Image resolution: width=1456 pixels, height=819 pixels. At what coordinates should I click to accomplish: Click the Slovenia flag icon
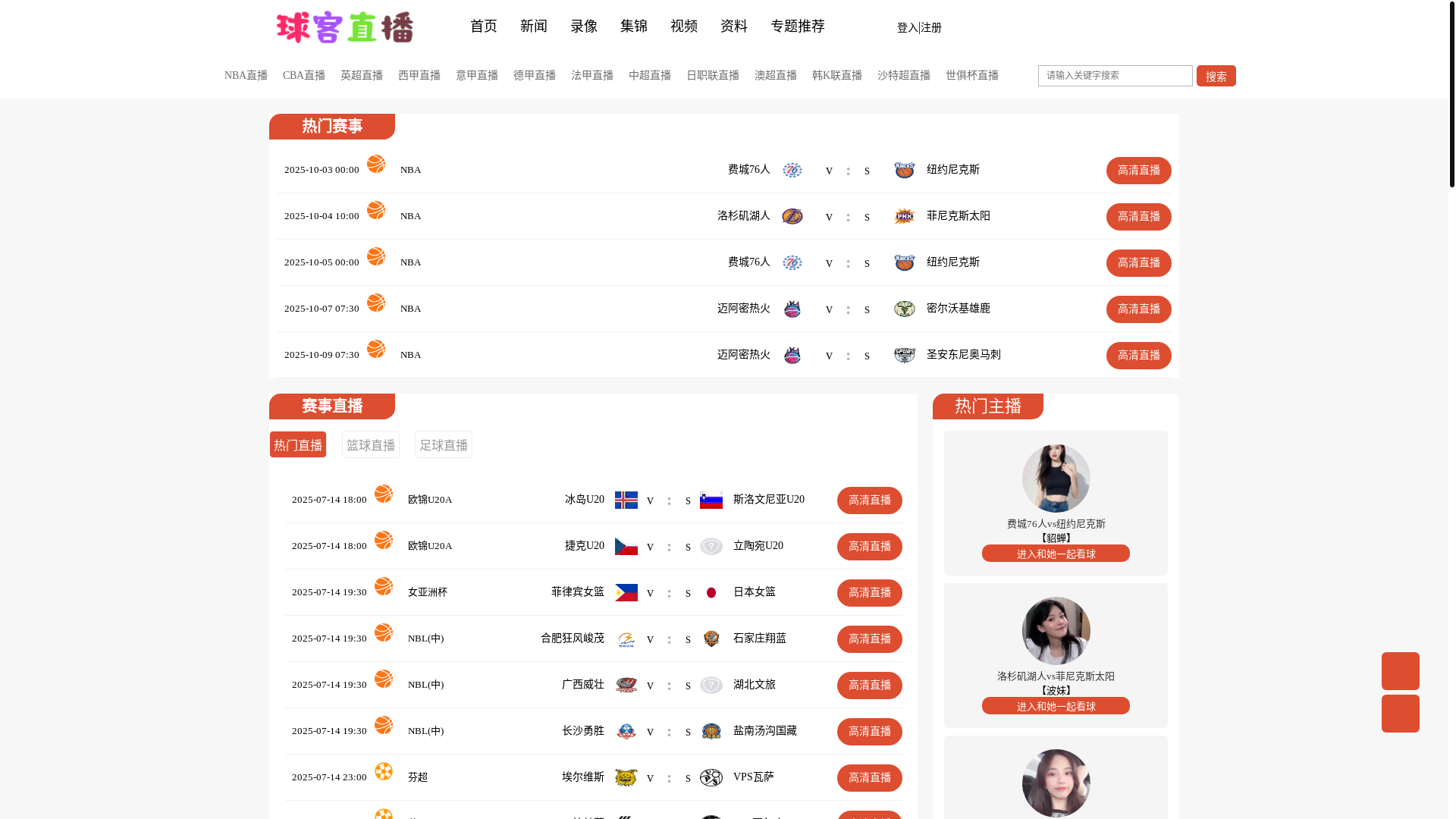tap(711, 500)
